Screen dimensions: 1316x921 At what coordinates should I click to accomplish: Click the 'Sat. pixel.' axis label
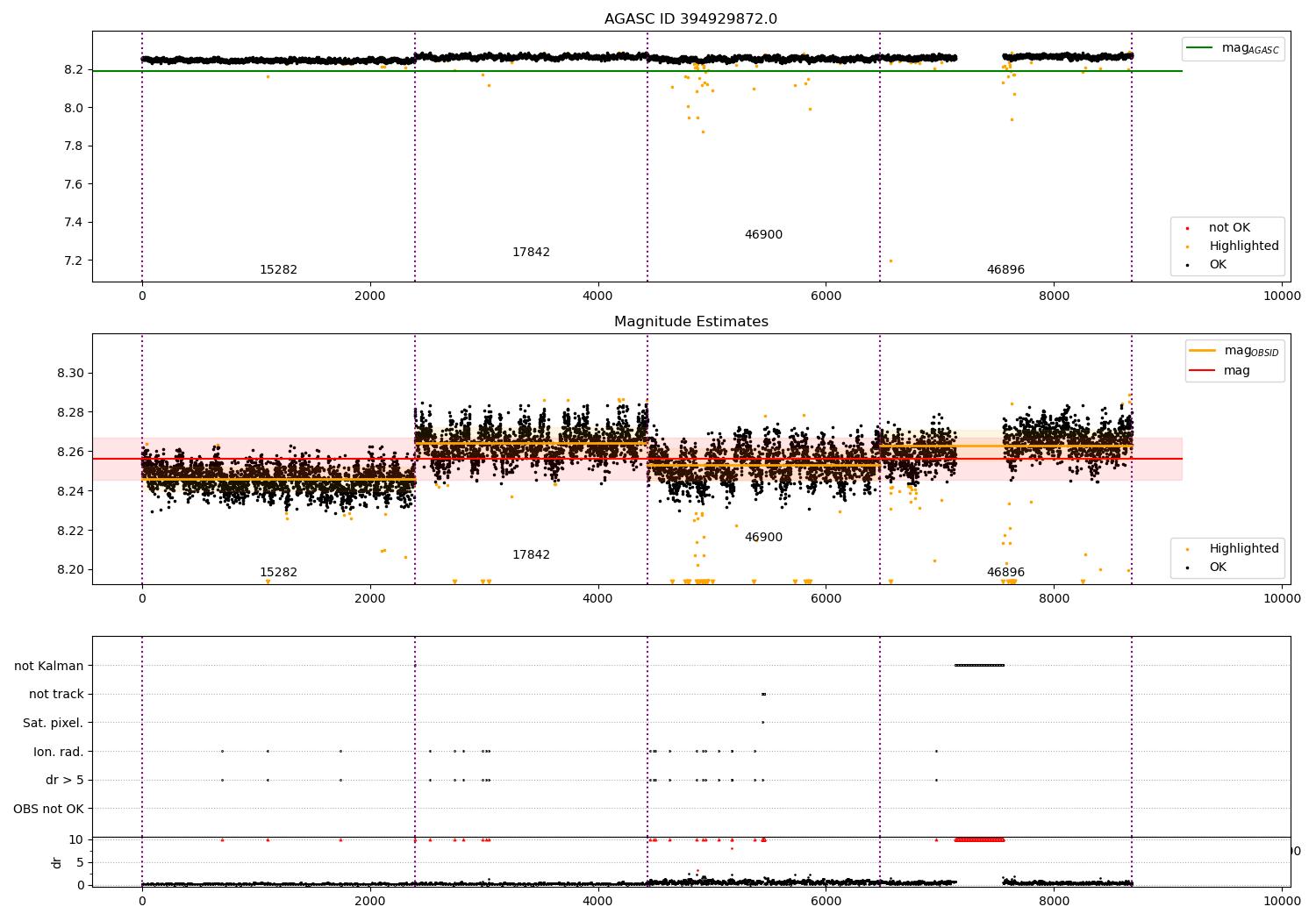54,724
